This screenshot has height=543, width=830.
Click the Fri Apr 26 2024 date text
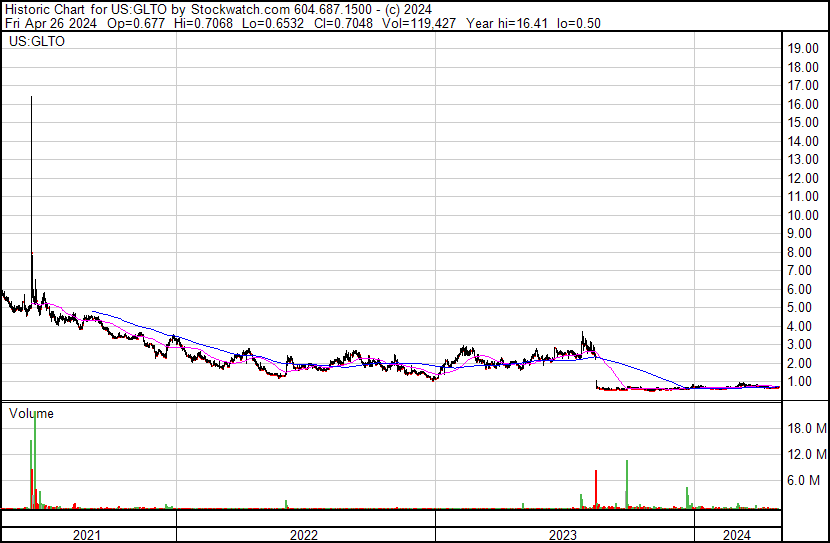point(51,23)
